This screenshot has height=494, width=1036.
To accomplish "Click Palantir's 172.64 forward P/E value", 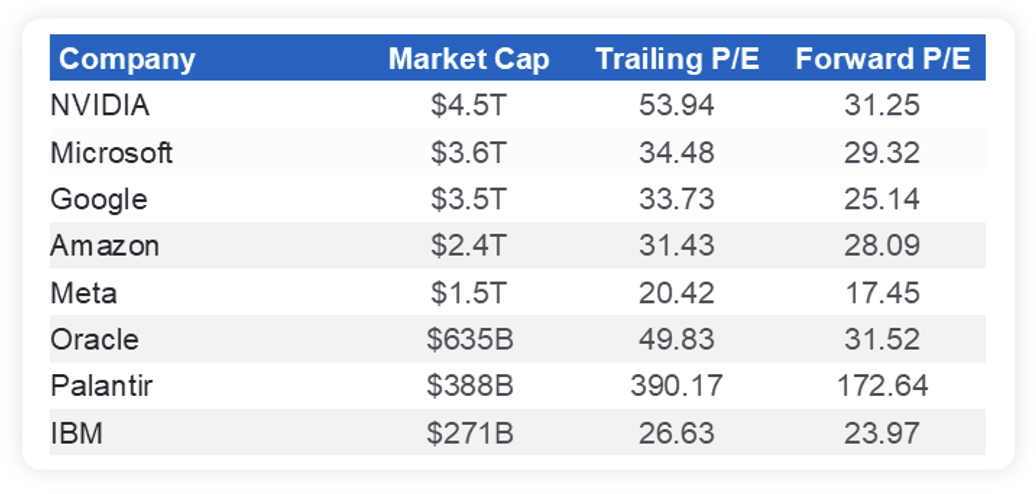I will (x=882, y=386).
